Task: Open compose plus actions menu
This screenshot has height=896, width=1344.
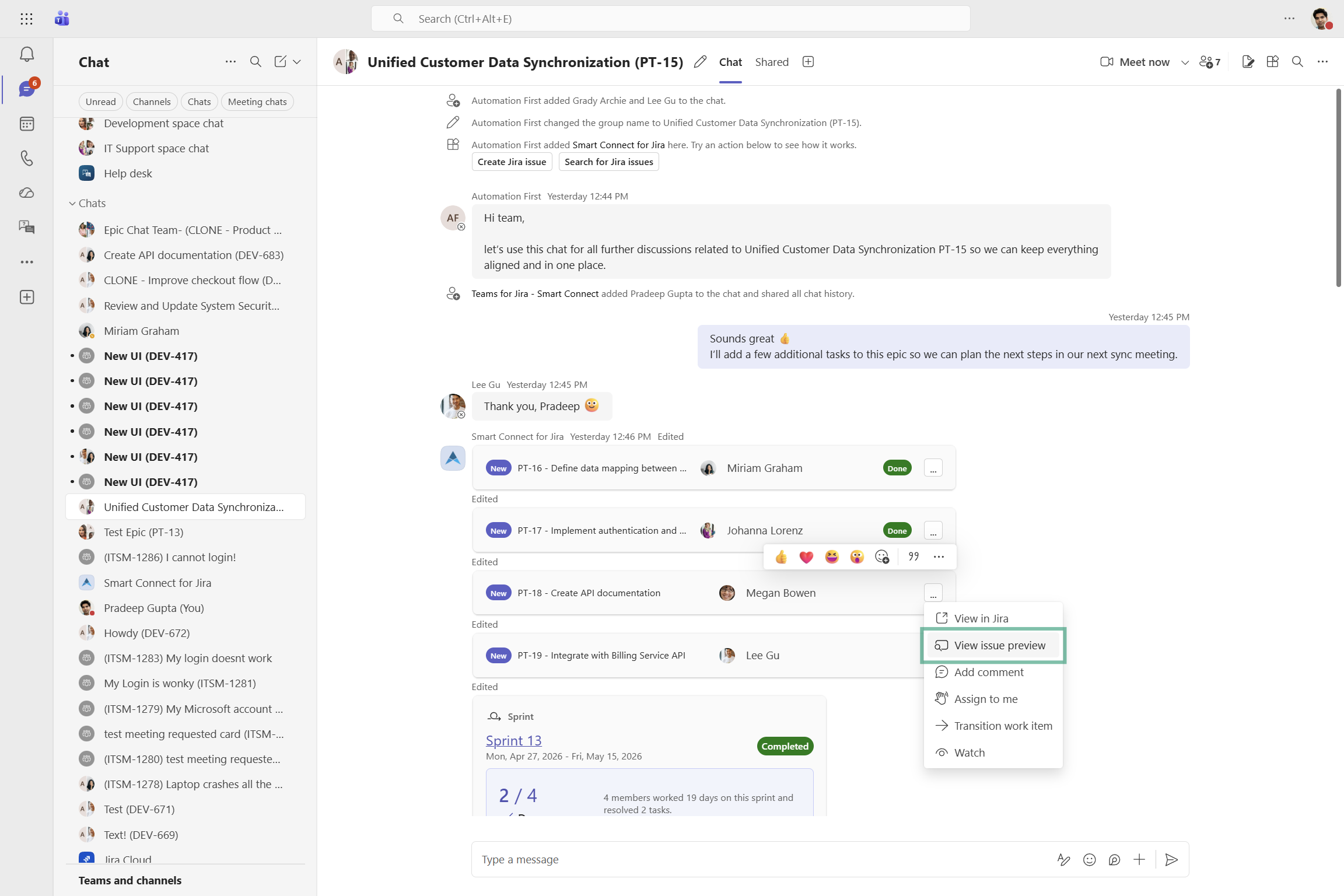Action: pyautogui.click(x=1139, y=859)
